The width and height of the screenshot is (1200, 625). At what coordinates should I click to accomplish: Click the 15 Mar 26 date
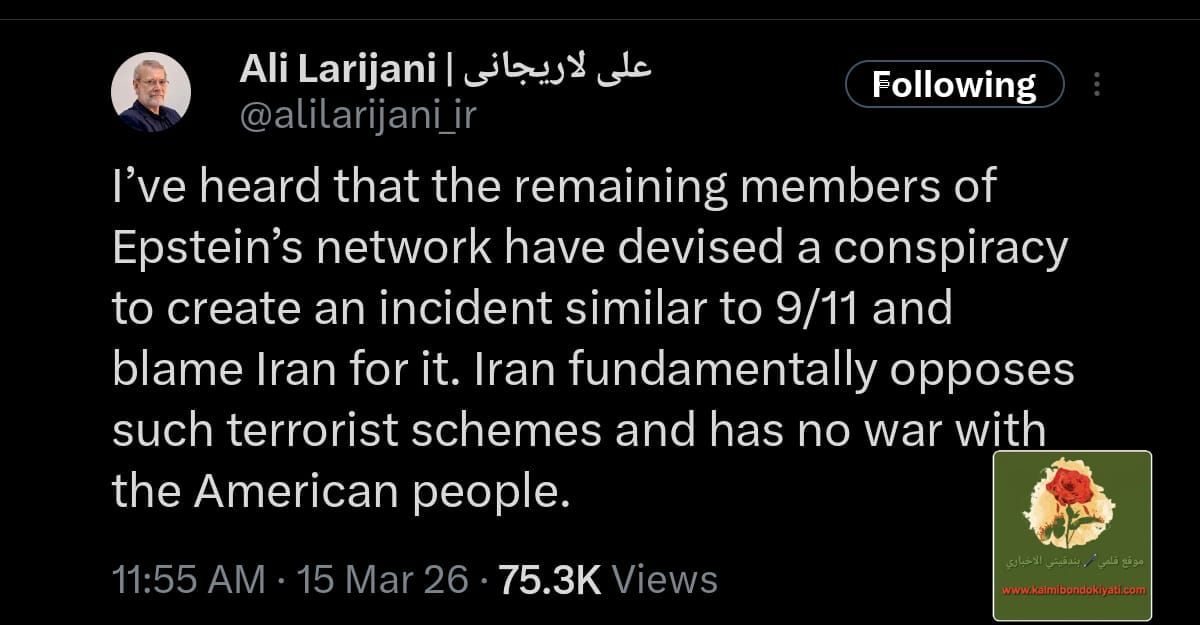click(x=382, y=580)
